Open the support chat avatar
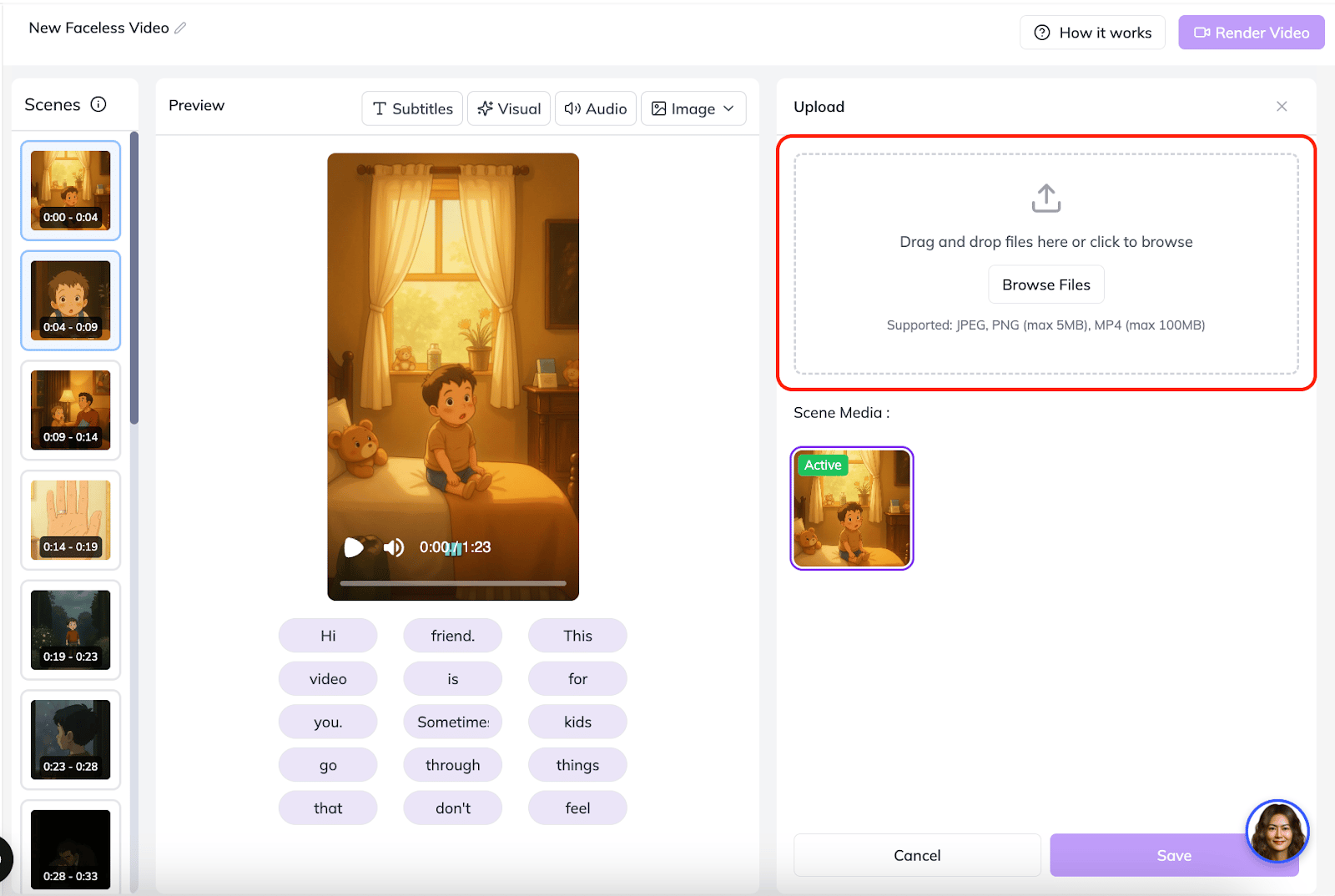1335x896 pixels. click(1277, 831)
